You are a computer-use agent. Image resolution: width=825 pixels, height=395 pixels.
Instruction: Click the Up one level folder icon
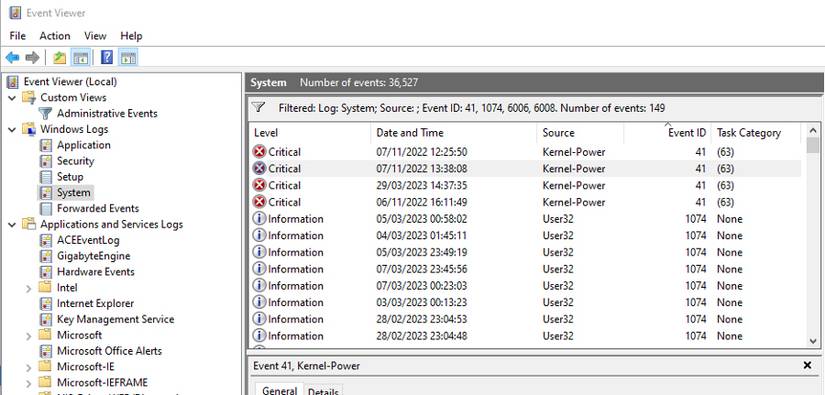click(x=59, y=57)
